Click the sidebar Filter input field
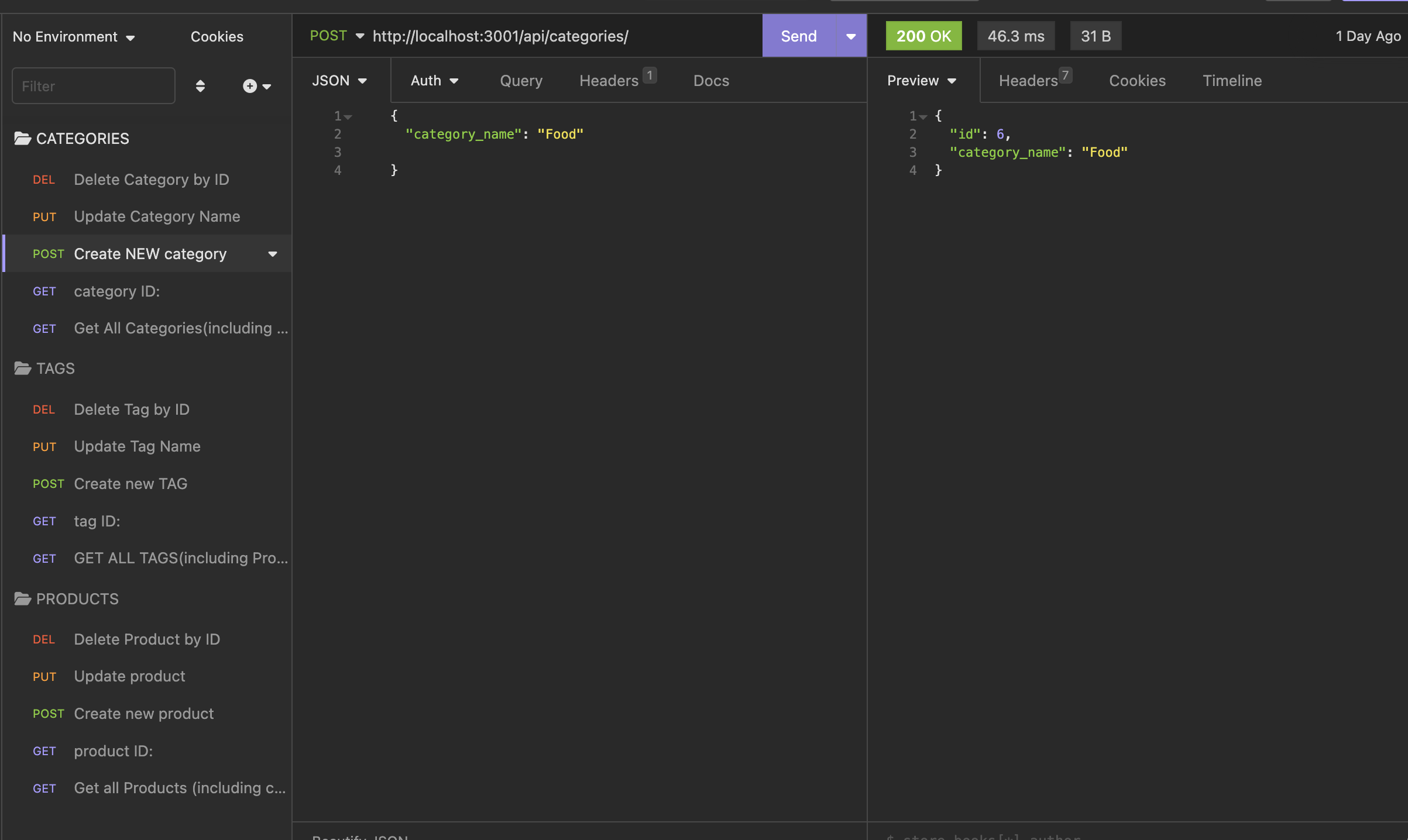 click(x=93, y=85)
